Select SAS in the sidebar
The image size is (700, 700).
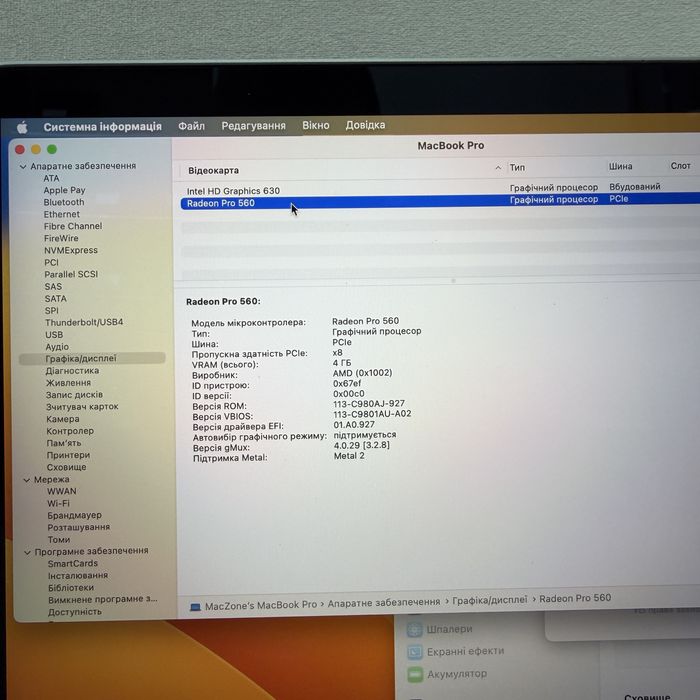coord(53,287)
